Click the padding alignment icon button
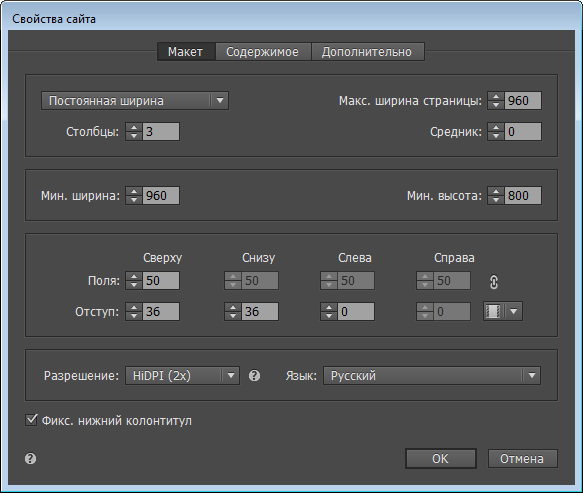 tap(493, 311)
